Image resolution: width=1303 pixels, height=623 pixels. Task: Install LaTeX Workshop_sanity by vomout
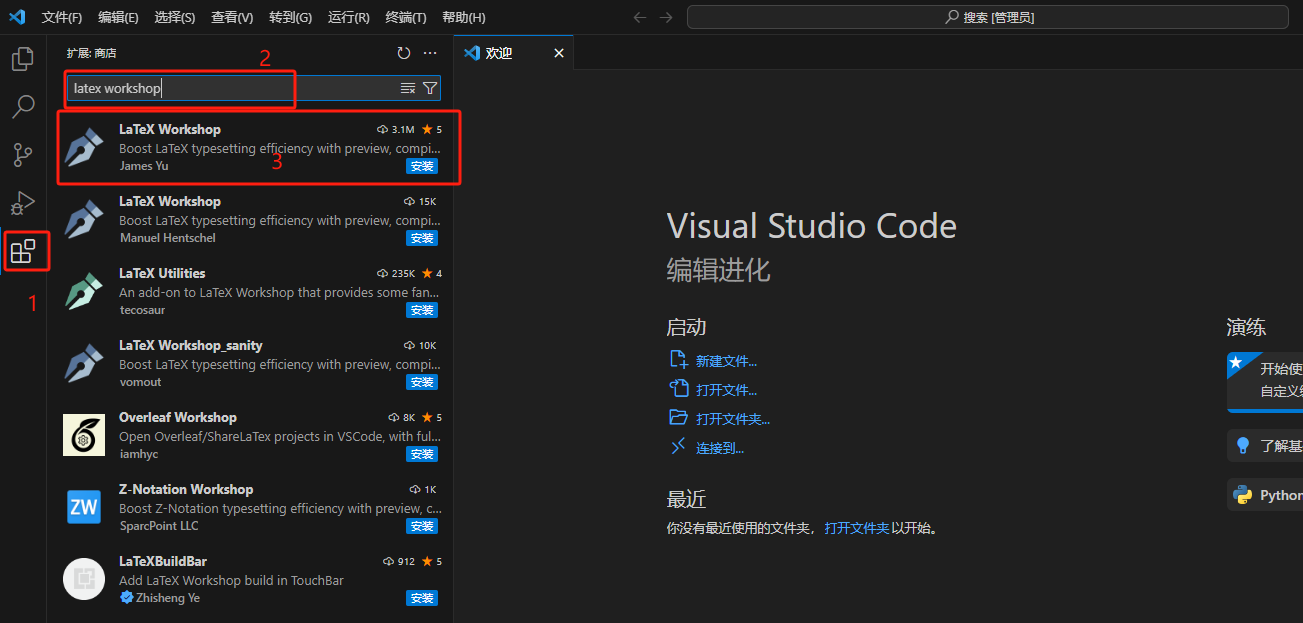click(422, 382)
